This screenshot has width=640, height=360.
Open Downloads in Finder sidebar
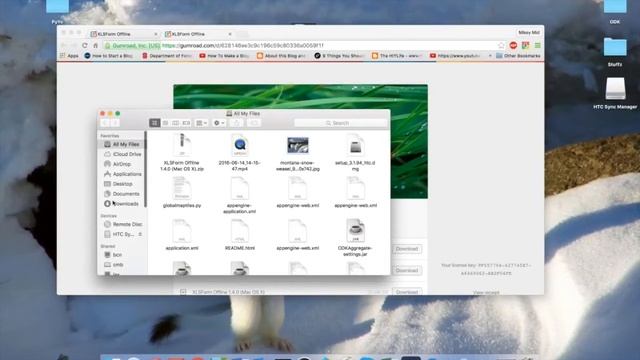pyautogui.click(x=122, y=204)
